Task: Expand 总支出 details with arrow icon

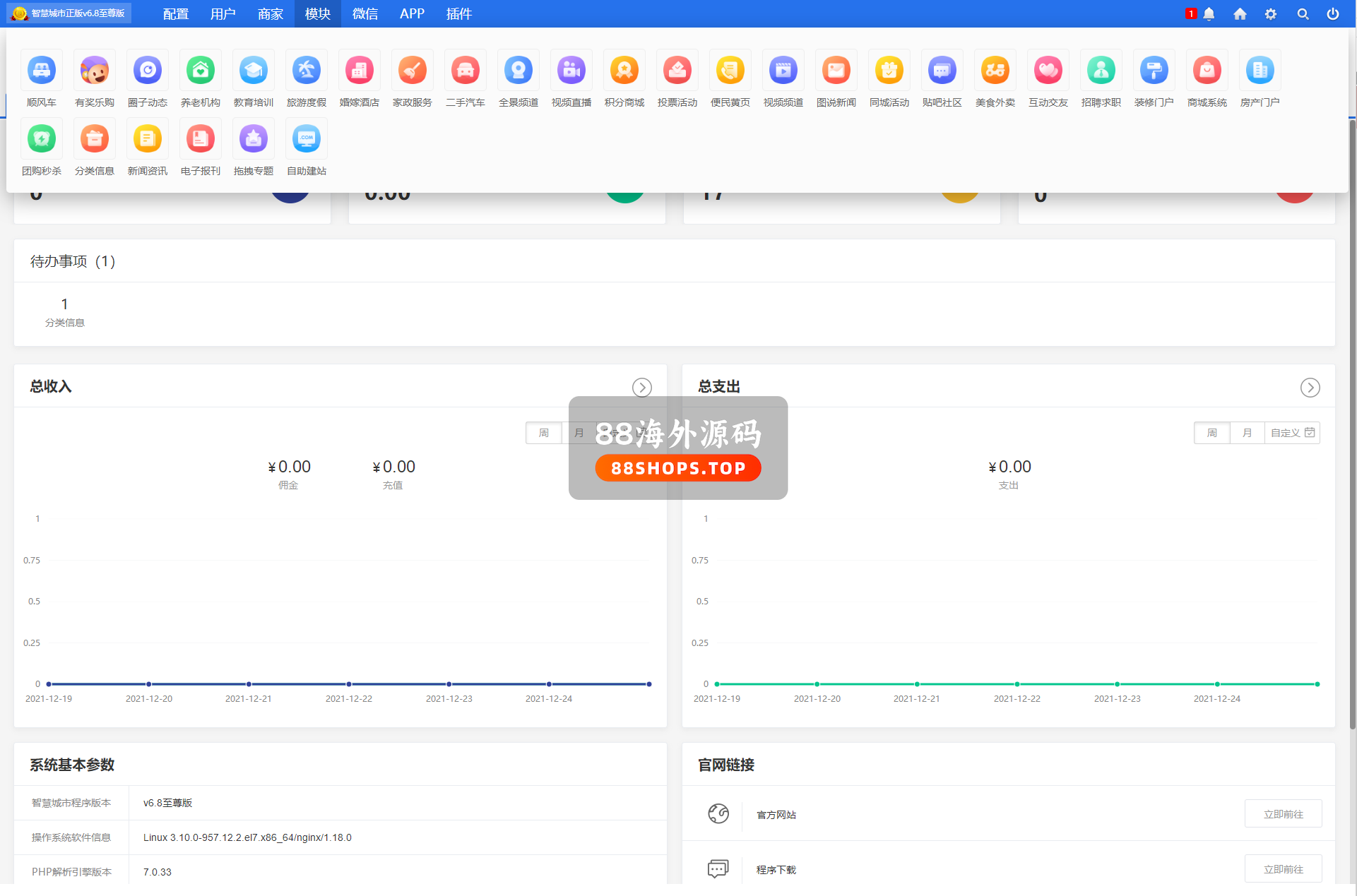Action: tap(1310, 388)
